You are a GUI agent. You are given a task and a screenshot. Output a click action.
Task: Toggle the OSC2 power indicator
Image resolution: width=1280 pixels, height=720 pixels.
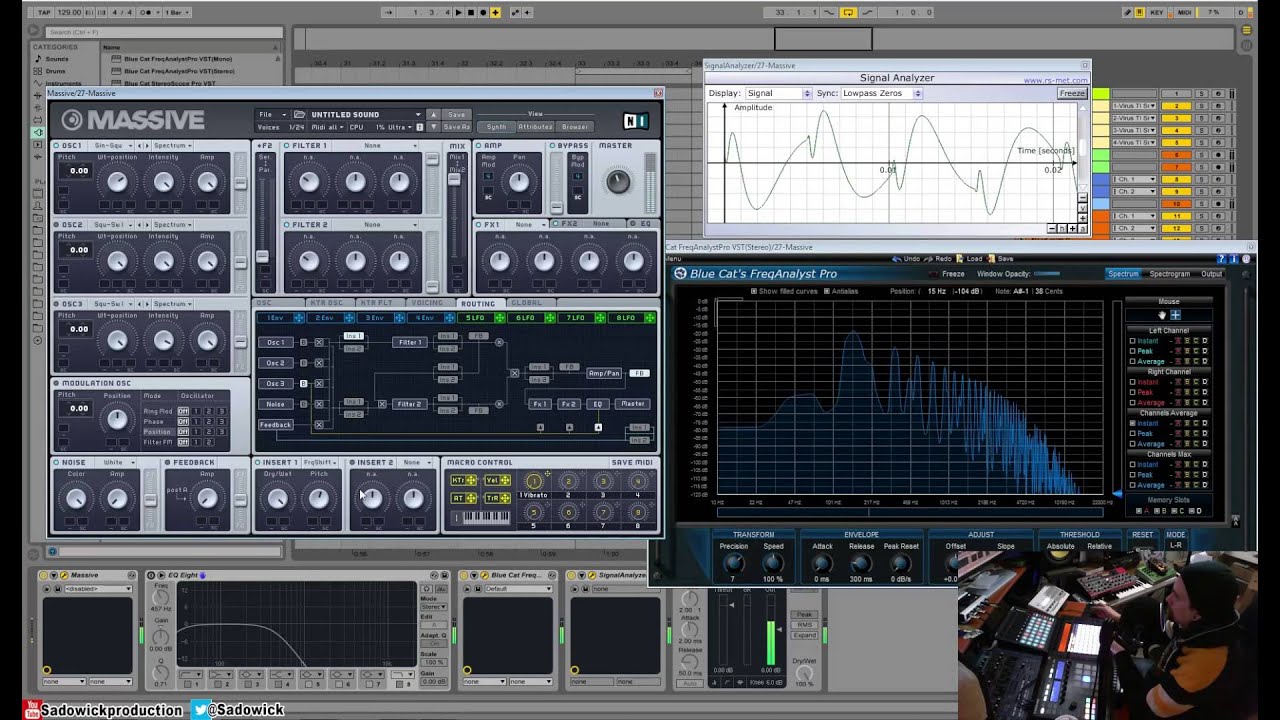pyautogui.click(x=57, y=225)
